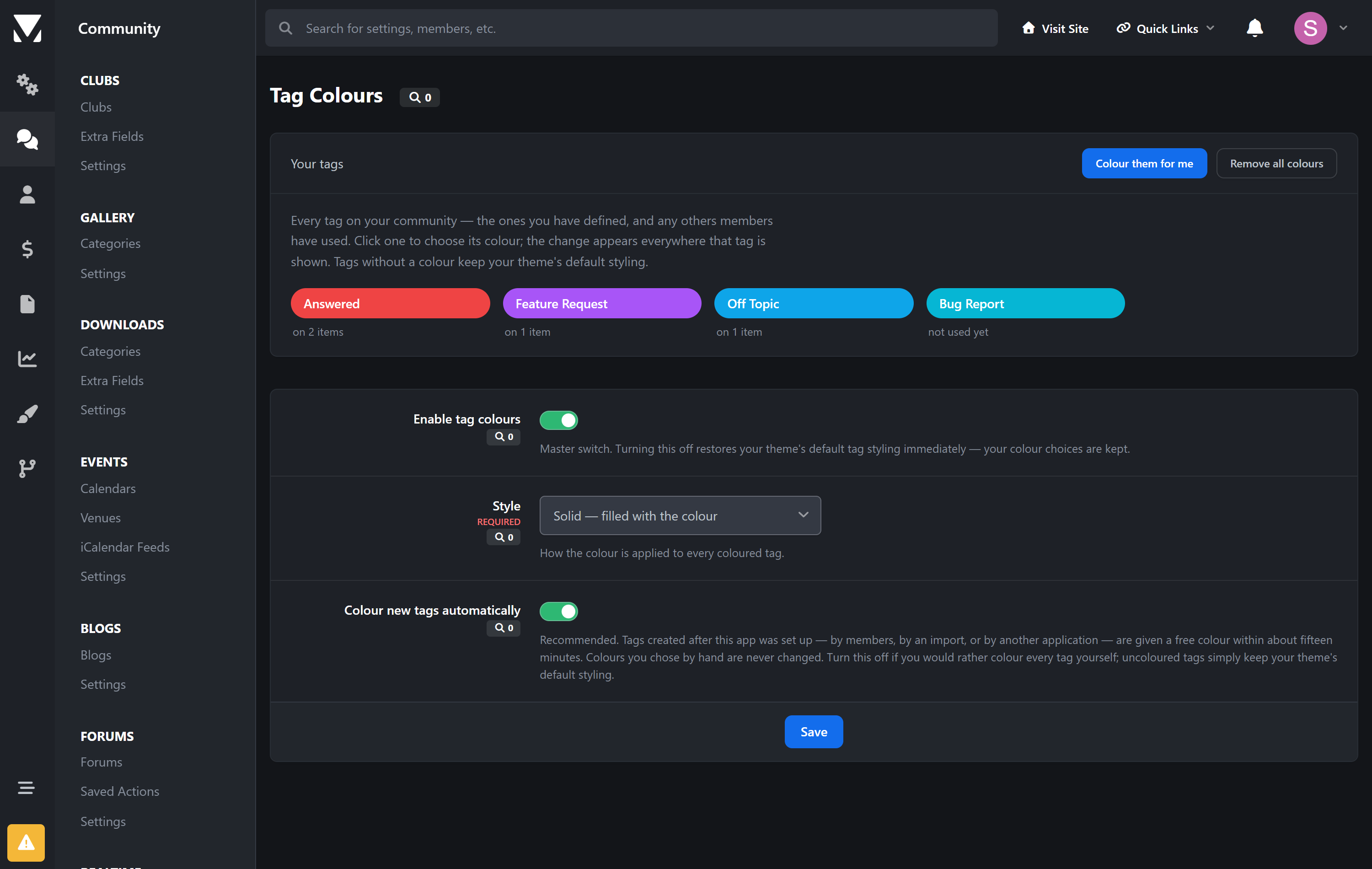Open Categories under Downloads
This screenshot has height=869, width=1372.
111,352
